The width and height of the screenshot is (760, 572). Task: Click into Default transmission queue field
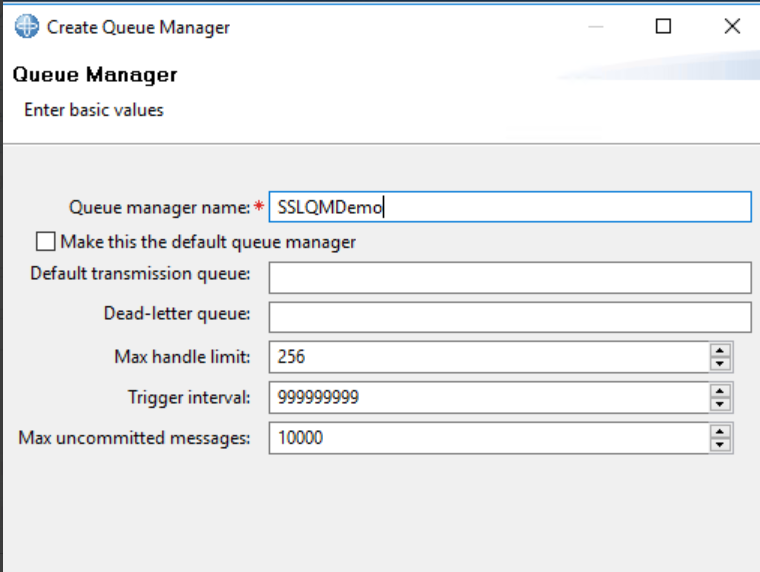pyautogui.click(x=510, y=278)
